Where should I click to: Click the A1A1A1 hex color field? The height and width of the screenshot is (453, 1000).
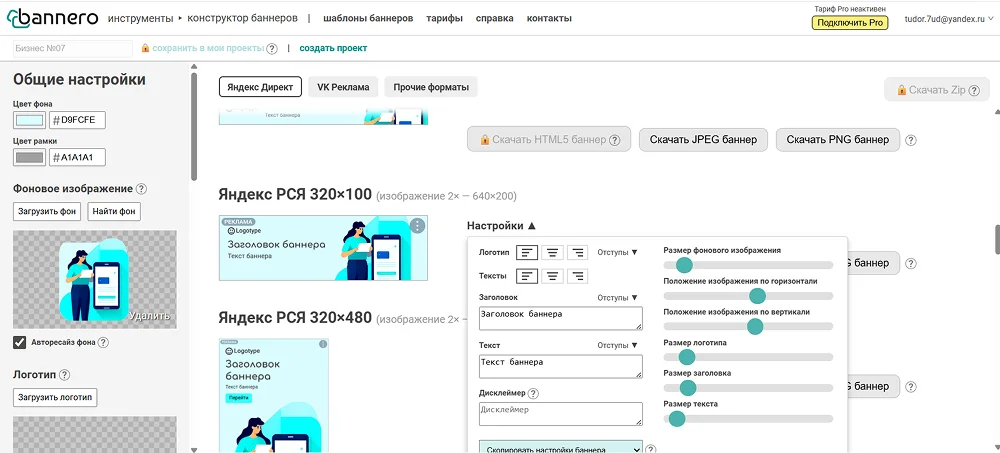(77, 158)
